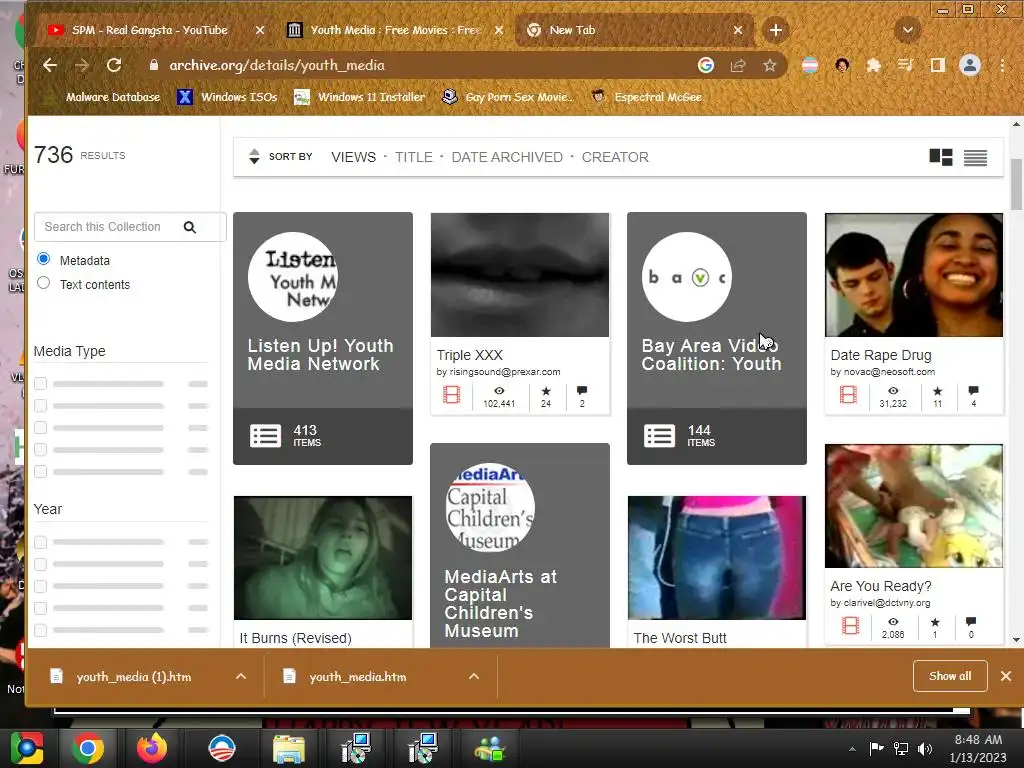Switch to the Youth Media tab
The image size is (1024, 768).
[394, 30]
